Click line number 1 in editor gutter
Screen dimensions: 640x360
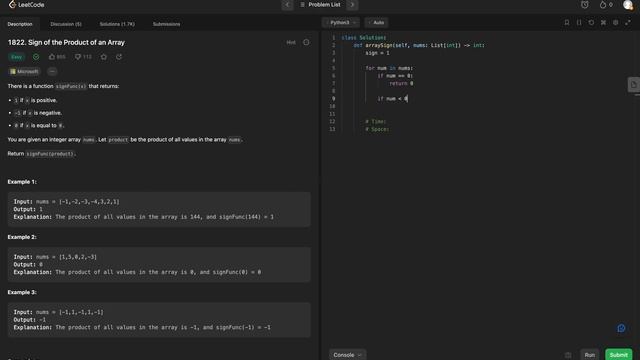(333, 38)
